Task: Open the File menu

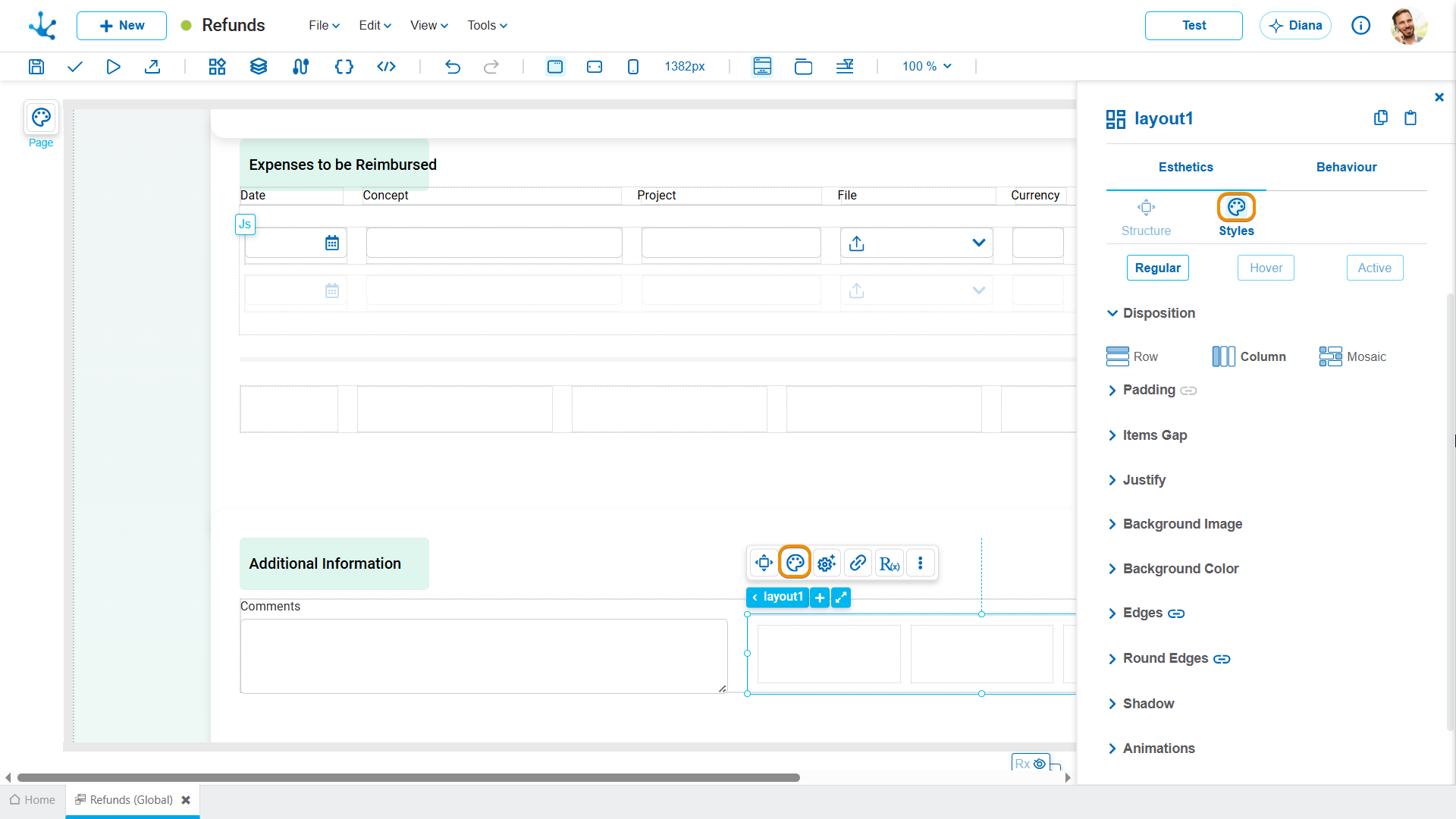Action: [324, 26]
